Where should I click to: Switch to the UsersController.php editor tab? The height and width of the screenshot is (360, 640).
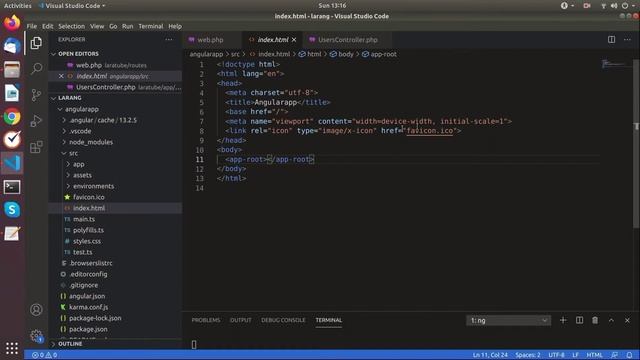347,40
